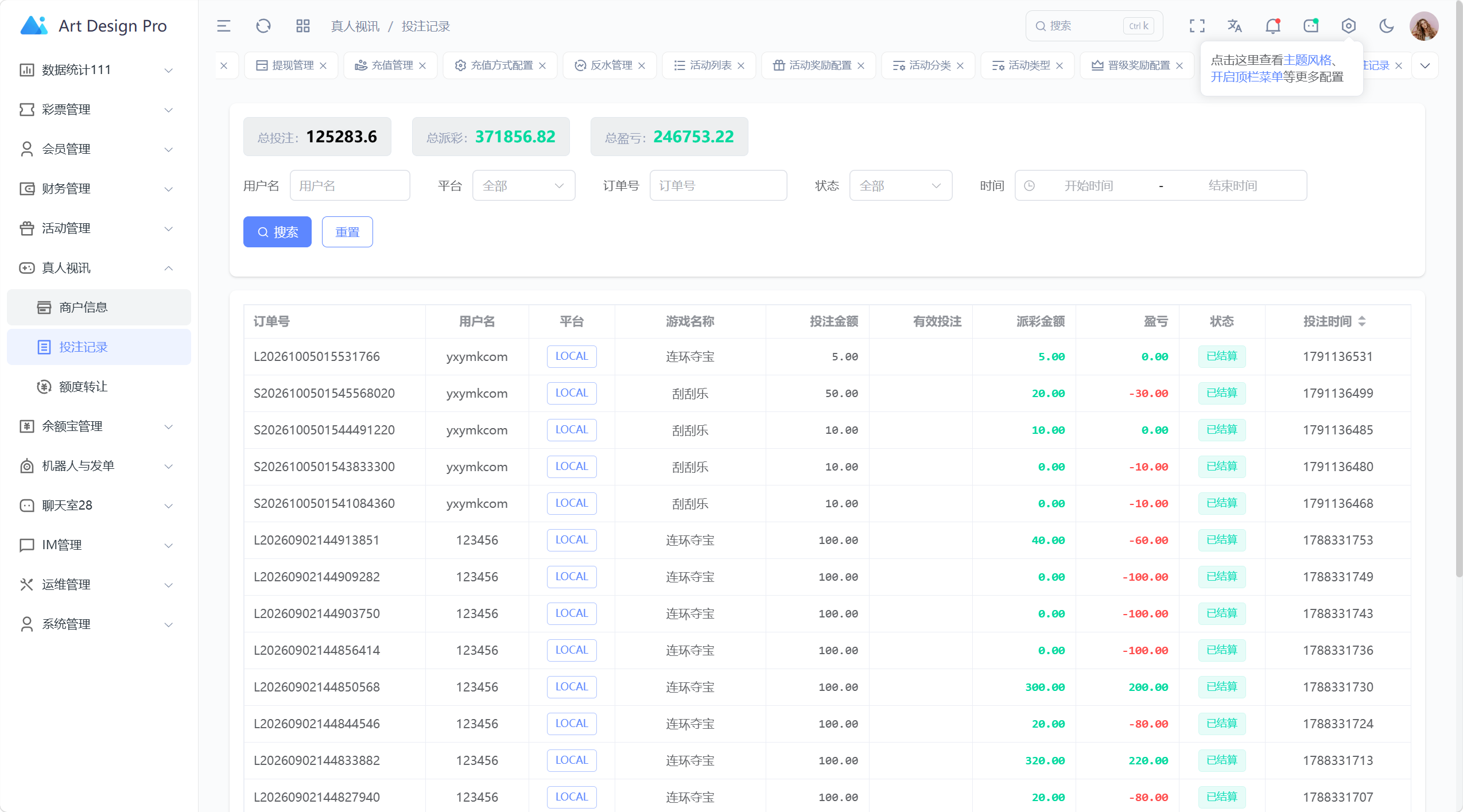Click the blue 搜索 button

click(277, 232)
